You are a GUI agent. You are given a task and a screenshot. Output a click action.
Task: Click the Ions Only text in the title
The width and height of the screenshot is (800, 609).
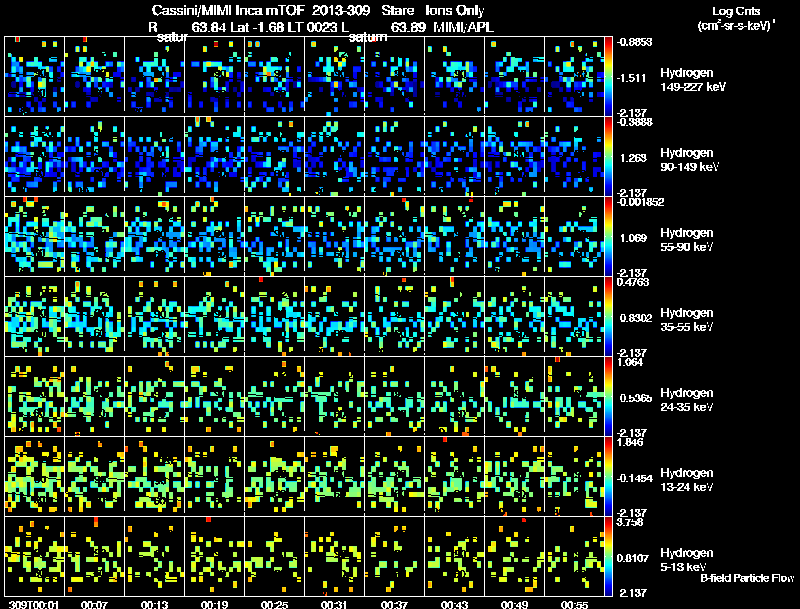click(x=455, y=11)
